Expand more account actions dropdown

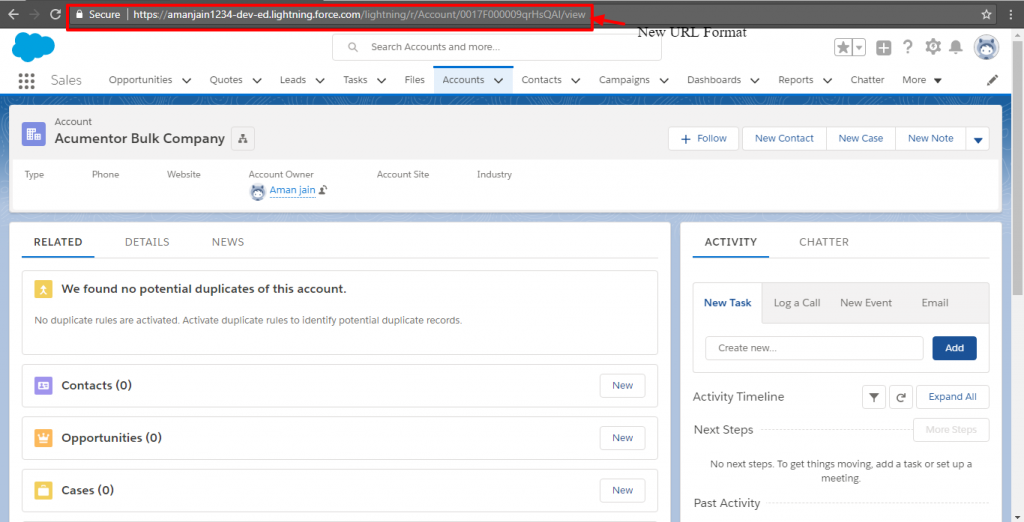point(978,139)
